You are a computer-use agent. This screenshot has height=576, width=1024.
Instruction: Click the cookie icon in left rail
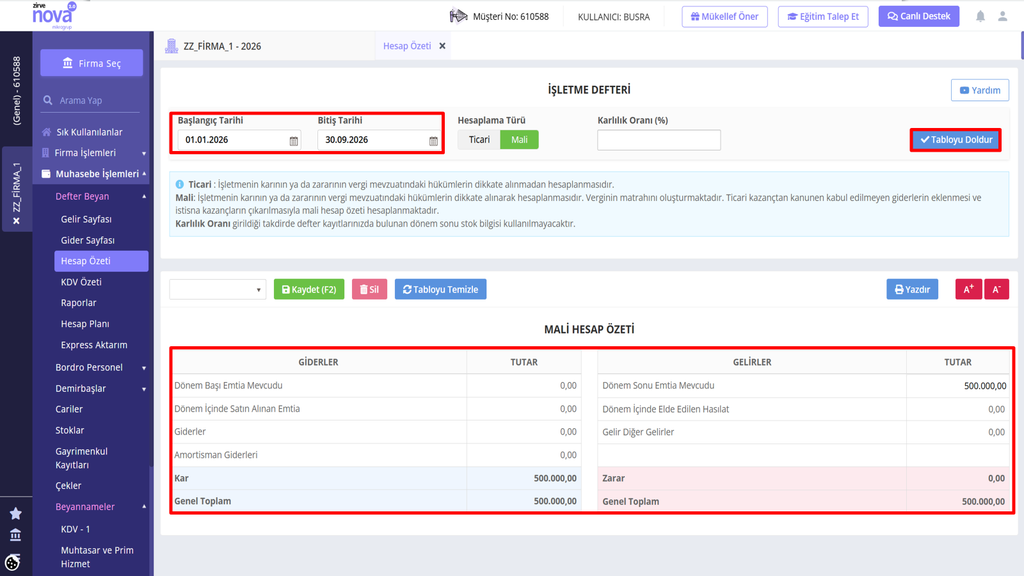click(12, 562)
